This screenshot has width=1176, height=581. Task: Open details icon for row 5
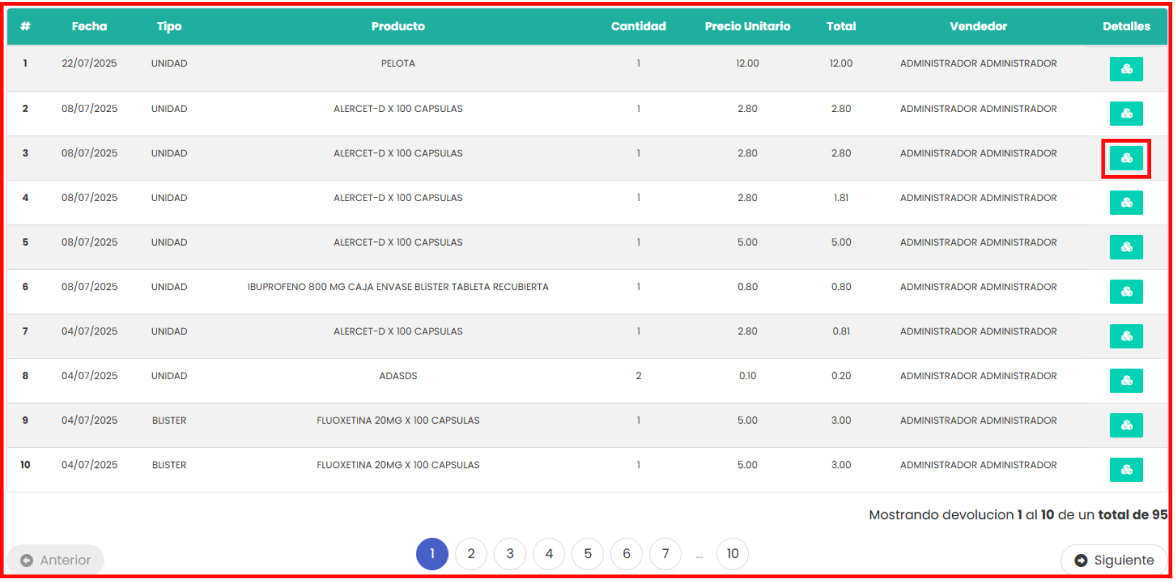(1126, 247)
